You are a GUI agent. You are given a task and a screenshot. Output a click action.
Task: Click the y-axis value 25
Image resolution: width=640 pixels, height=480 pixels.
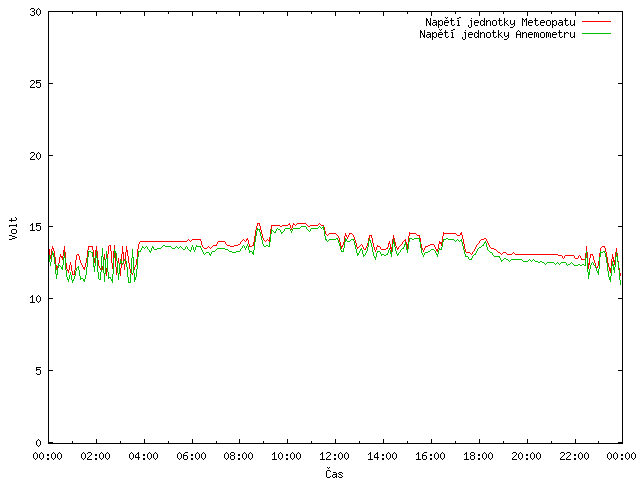36,84
